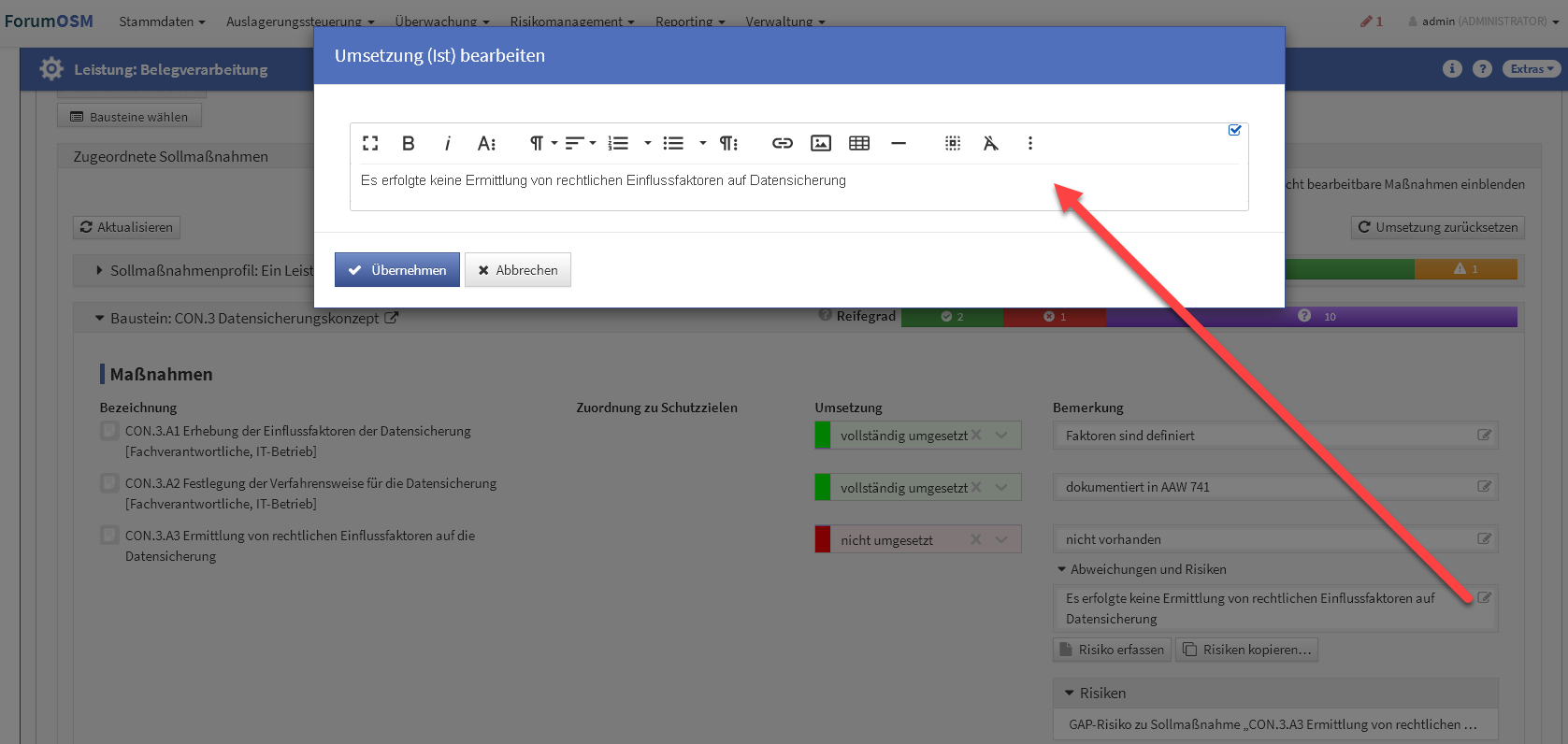Insert an image in the editor
1568x744 pixels.
coord(820,143)
